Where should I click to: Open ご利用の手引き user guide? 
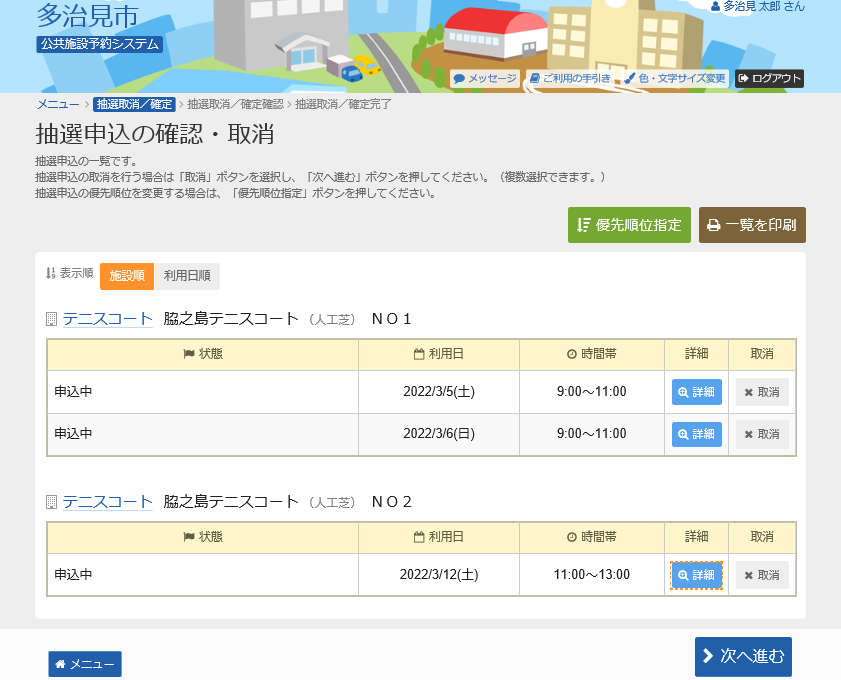(x=570, y=78)
